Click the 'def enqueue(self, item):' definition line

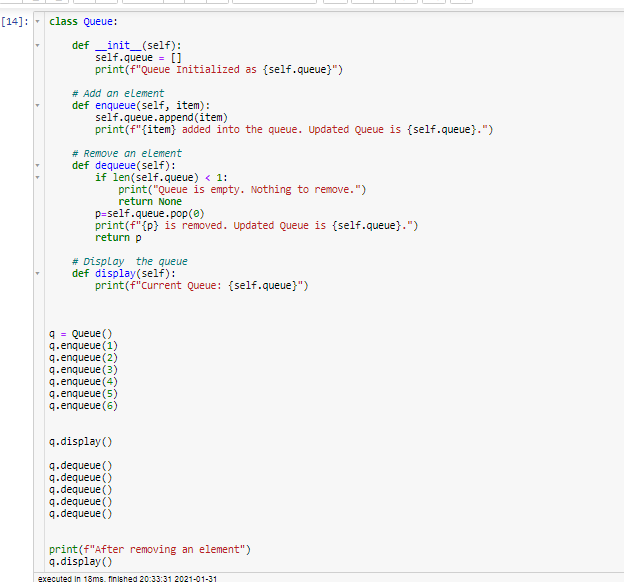tap(141, 105)
